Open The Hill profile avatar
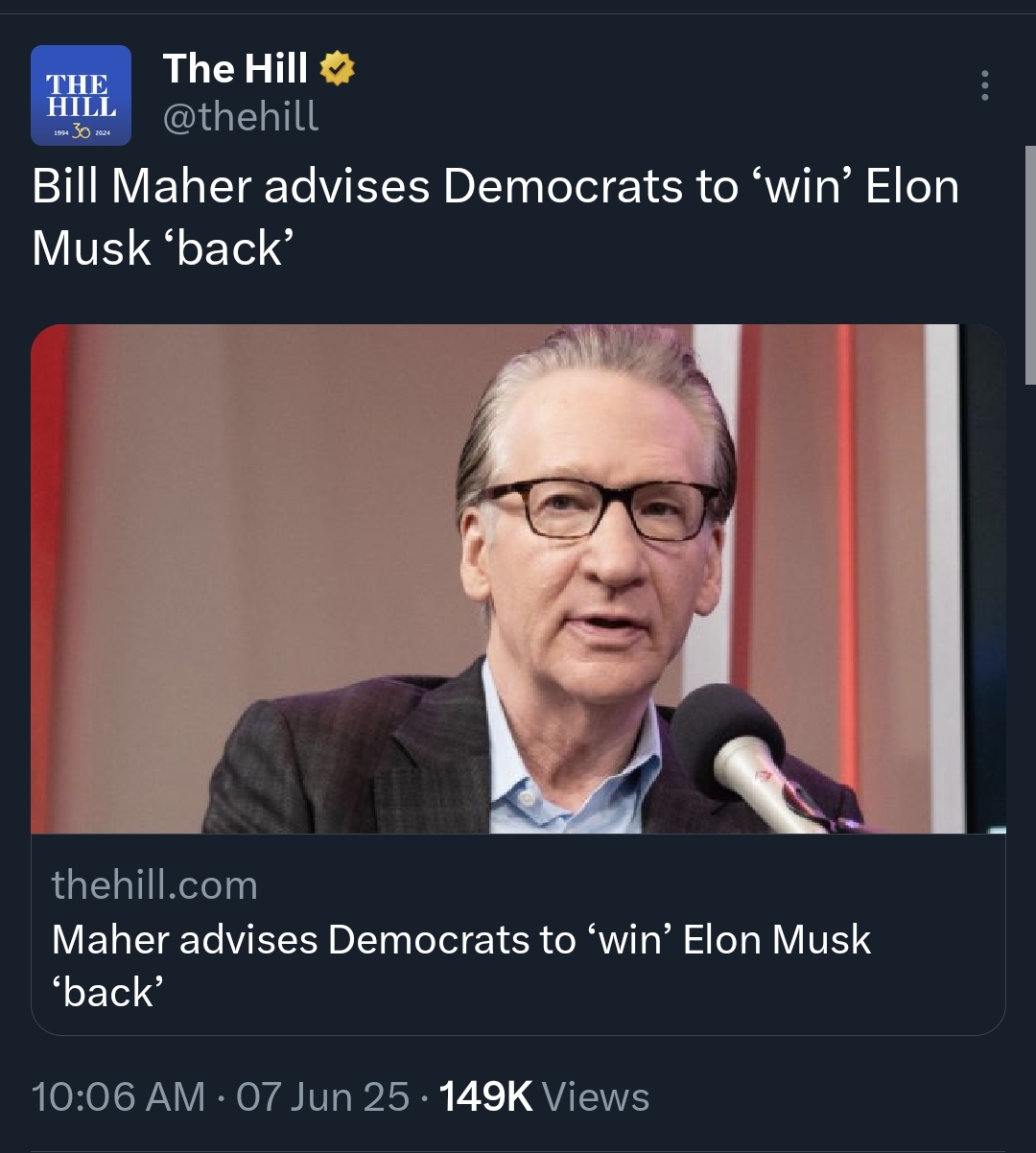This screenshot has width=1036, height=1153. click(81, 95)
